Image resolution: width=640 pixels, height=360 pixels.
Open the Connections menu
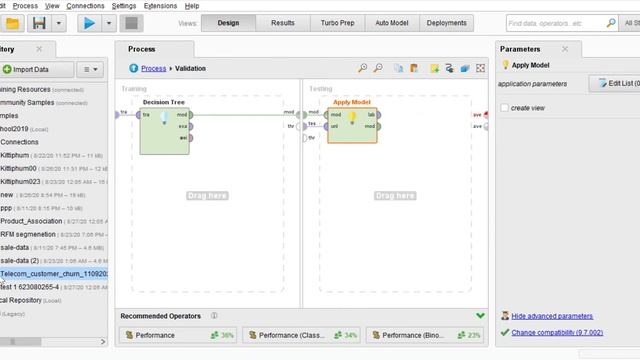(x=85, y=6)
